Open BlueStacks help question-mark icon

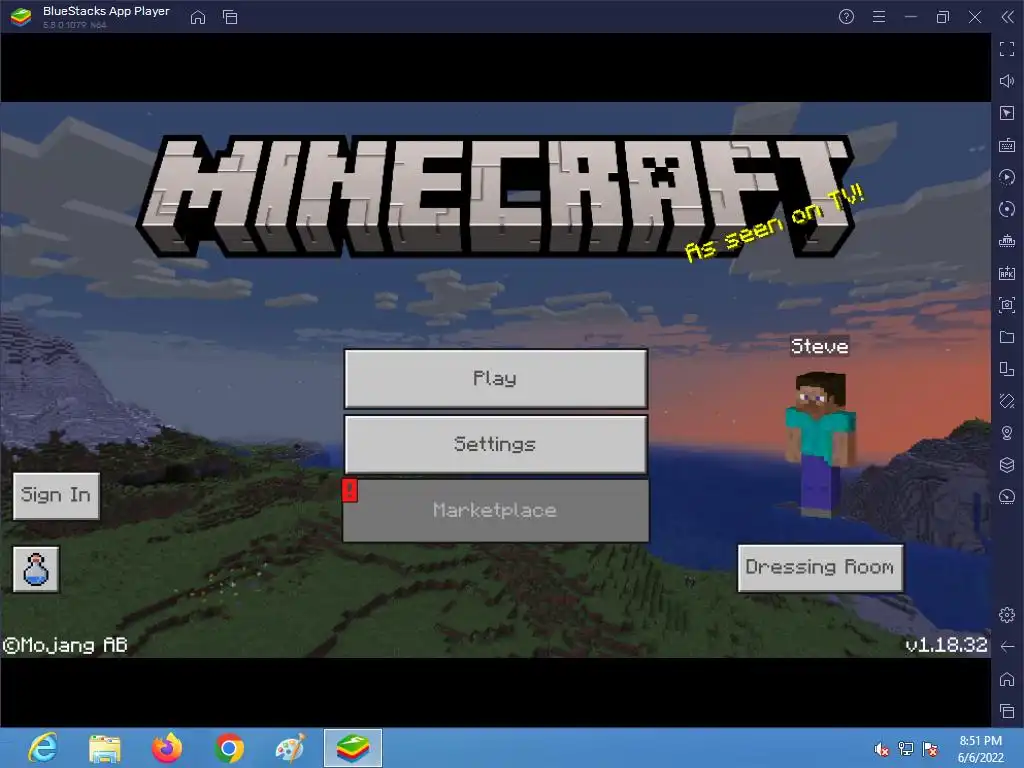pyautogui.click(x=846, y=17)
